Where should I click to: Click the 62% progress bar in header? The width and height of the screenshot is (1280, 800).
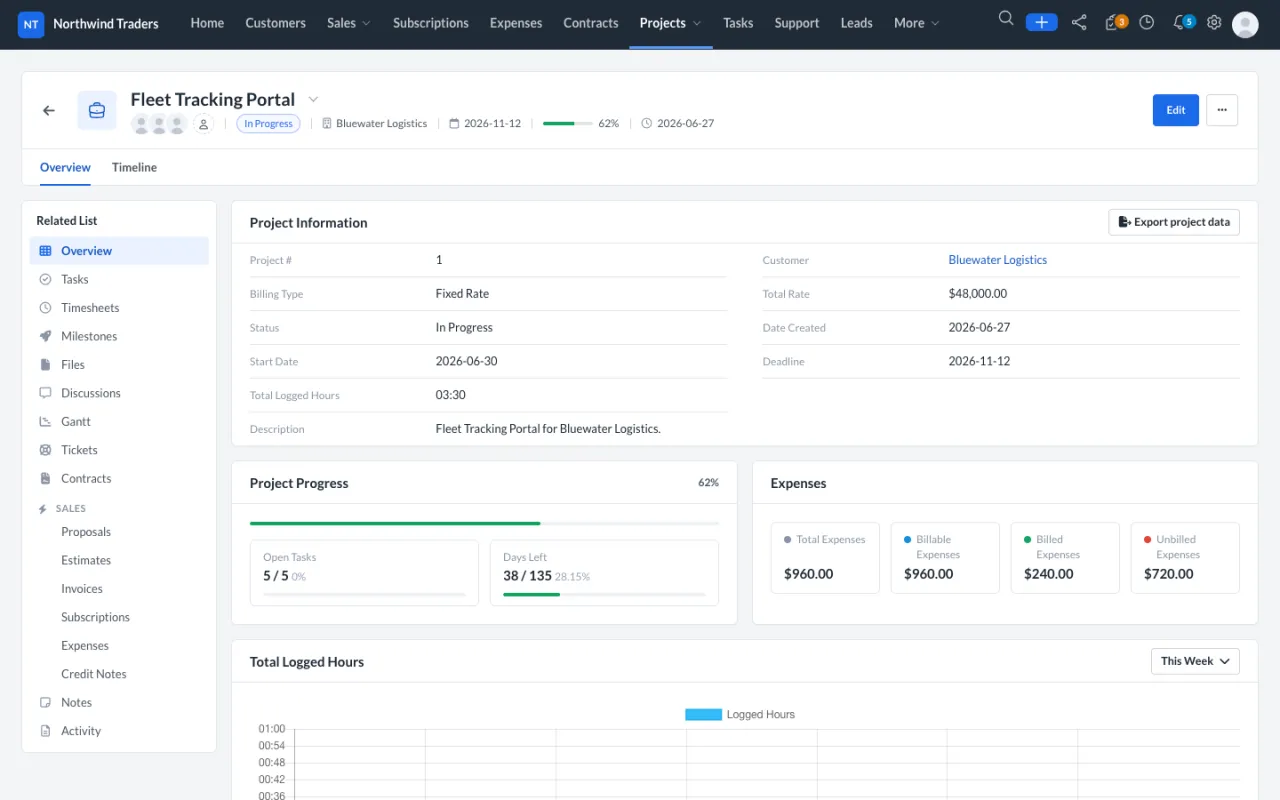(x=566, y=124)
